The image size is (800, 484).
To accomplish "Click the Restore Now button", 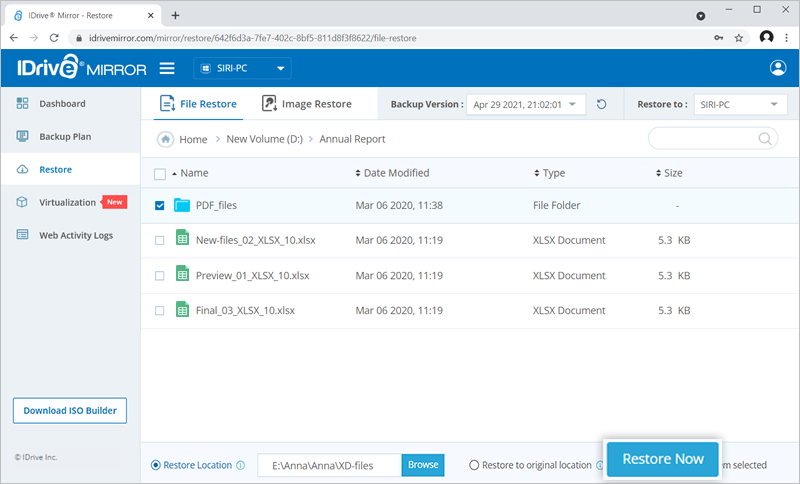I will point(663,459).
